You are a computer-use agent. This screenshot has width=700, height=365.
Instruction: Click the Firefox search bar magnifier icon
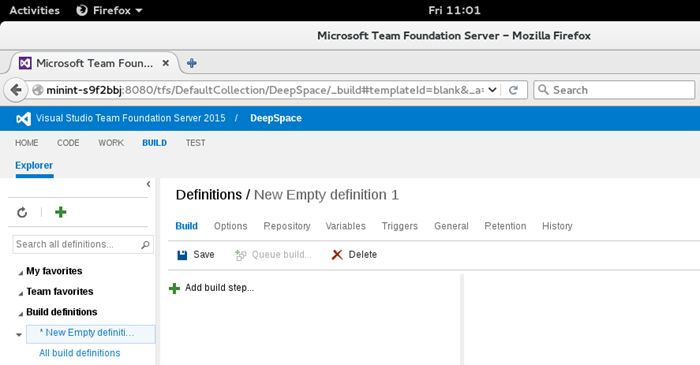[543, 90]
